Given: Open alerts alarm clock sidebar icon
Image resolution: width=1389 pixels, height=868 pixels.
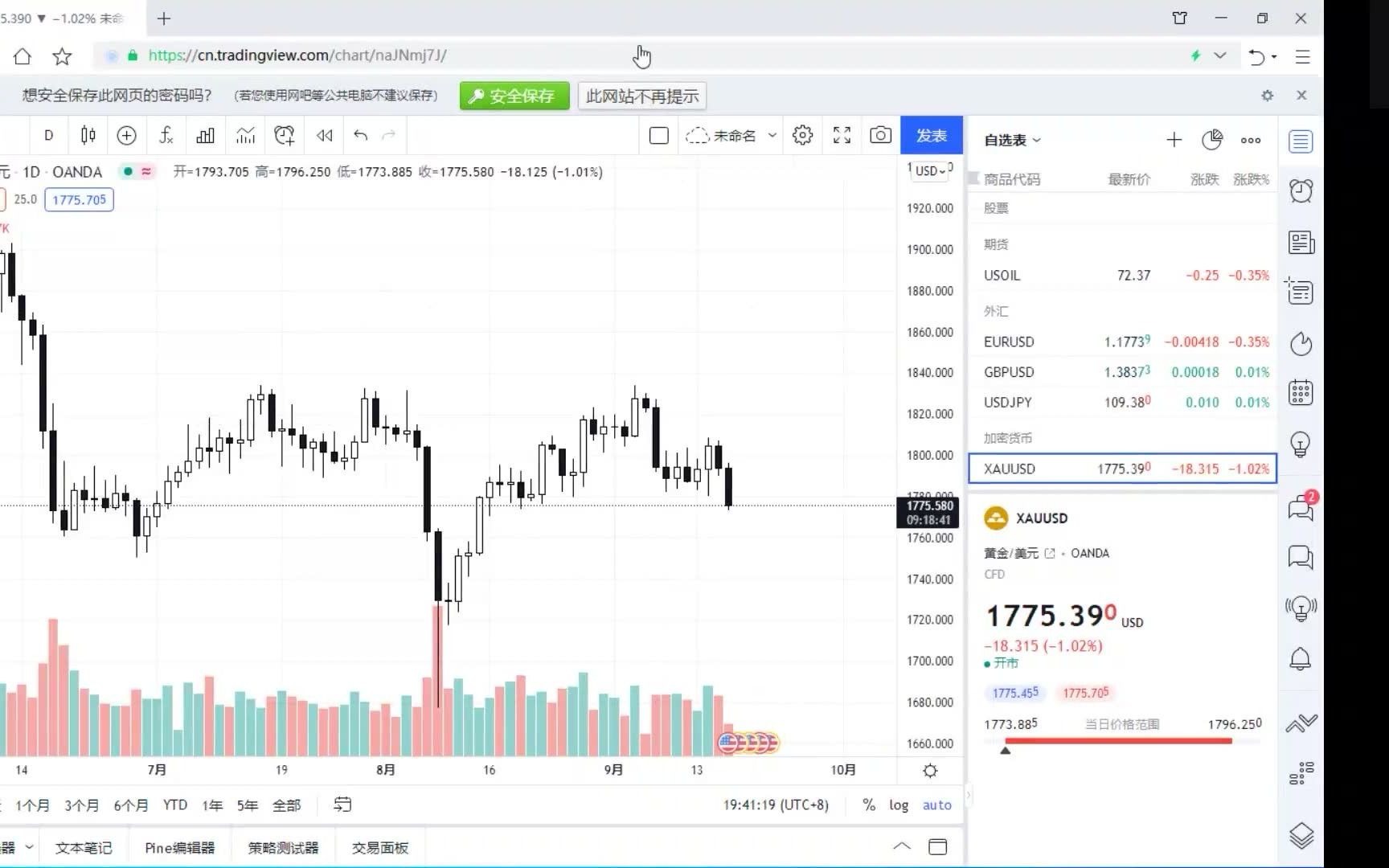Looking at the screenshot, I should [1301, 190].
